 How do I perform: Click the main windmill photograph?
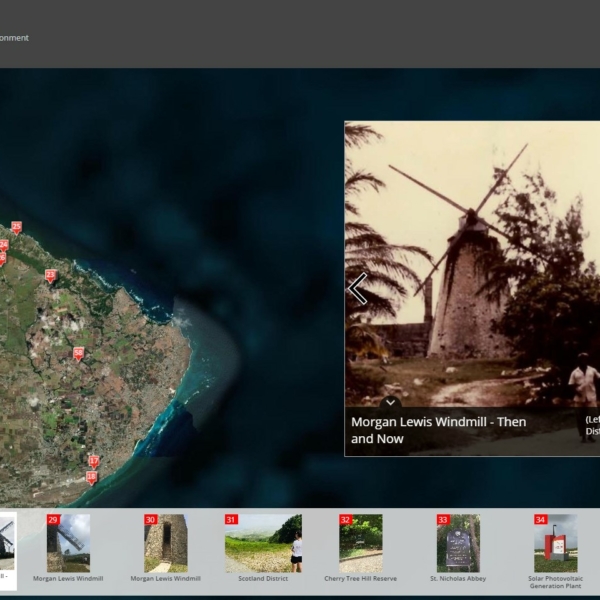coord(470,260)
